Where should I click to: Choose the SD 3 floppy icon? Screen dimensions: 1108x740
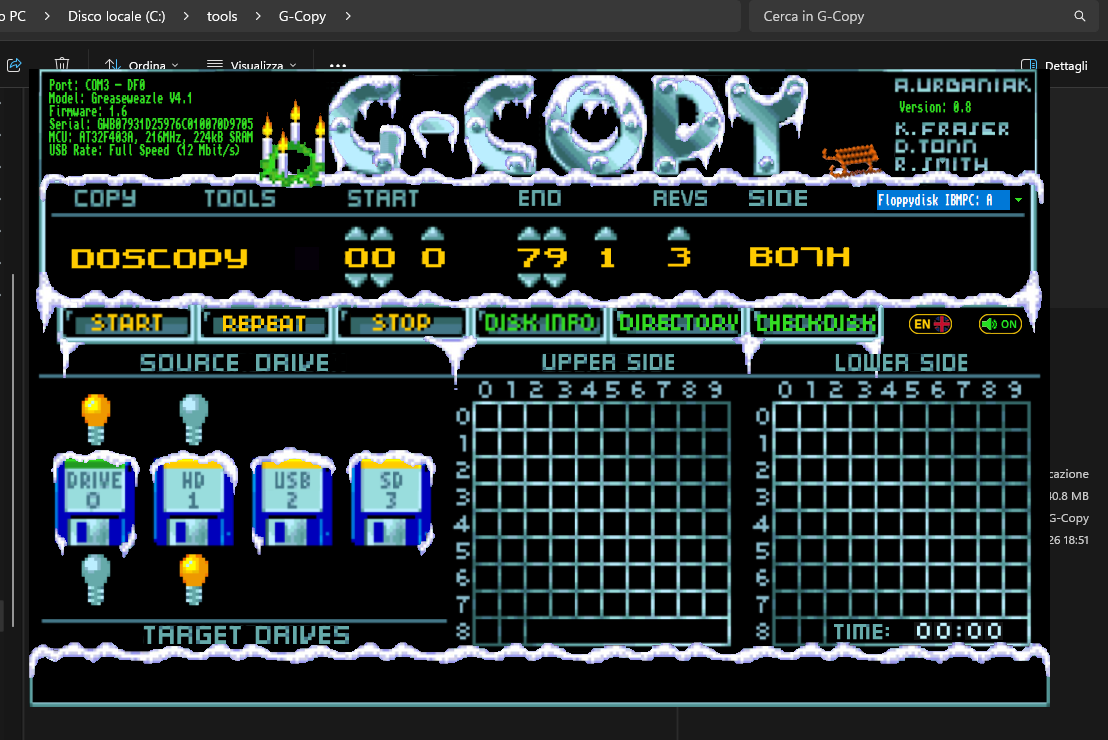pos(390,501)
